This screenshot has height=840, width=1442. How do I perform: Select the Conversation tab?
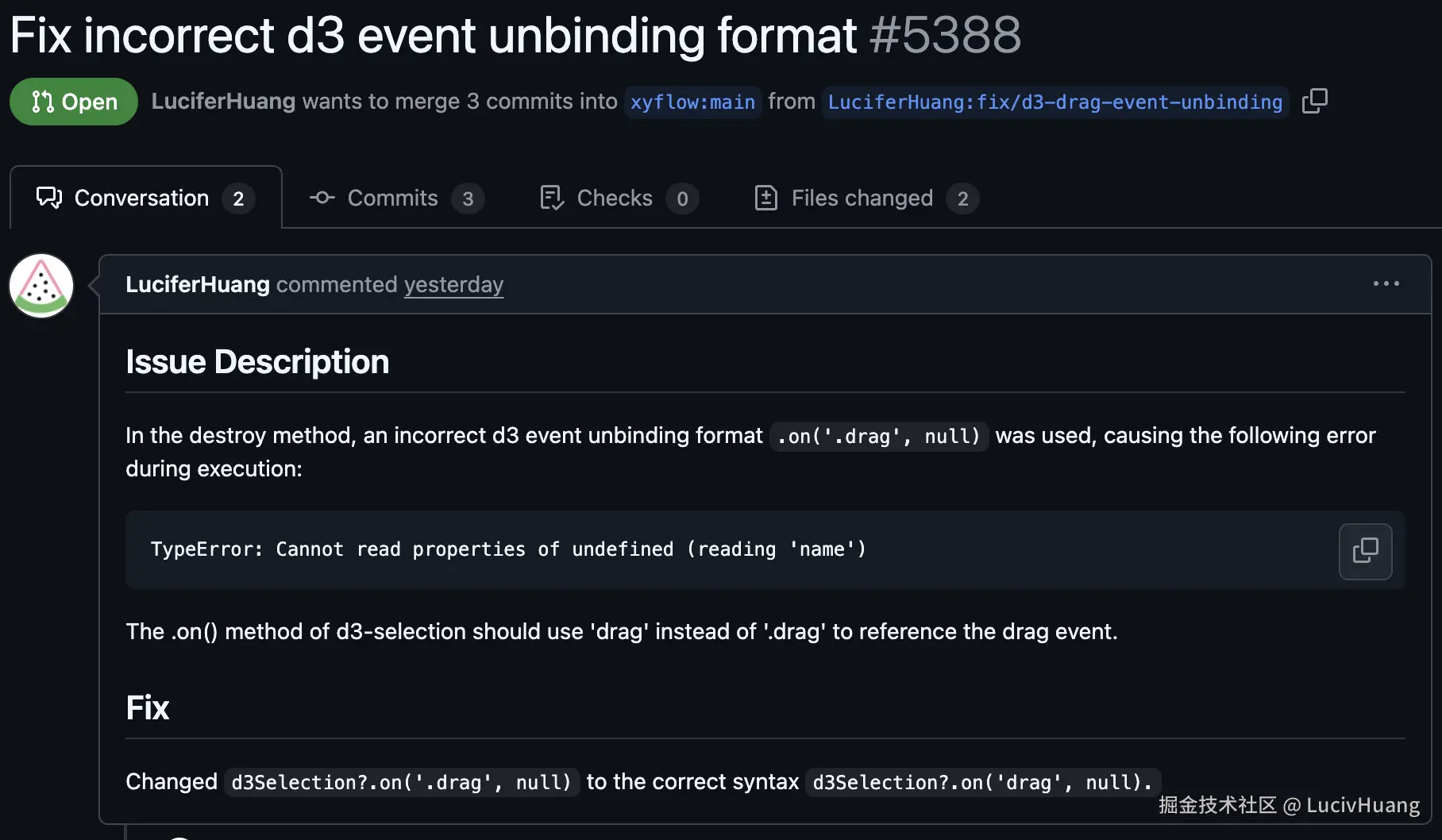[145, 198]
